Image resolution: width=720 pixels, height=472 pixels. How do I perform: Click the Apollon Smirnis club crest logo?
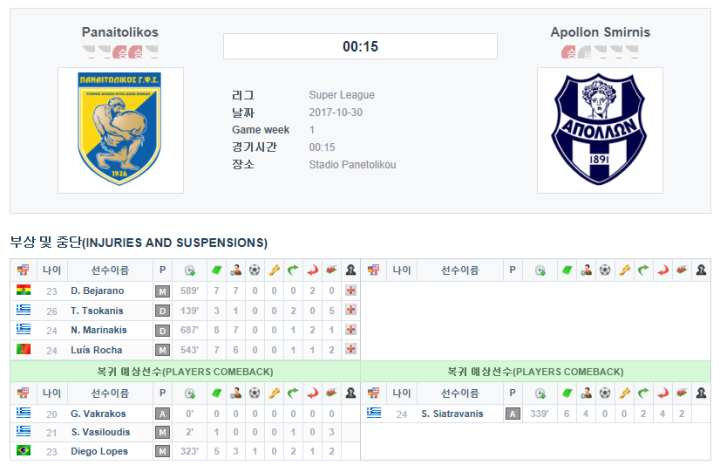(x=599, y=129)
